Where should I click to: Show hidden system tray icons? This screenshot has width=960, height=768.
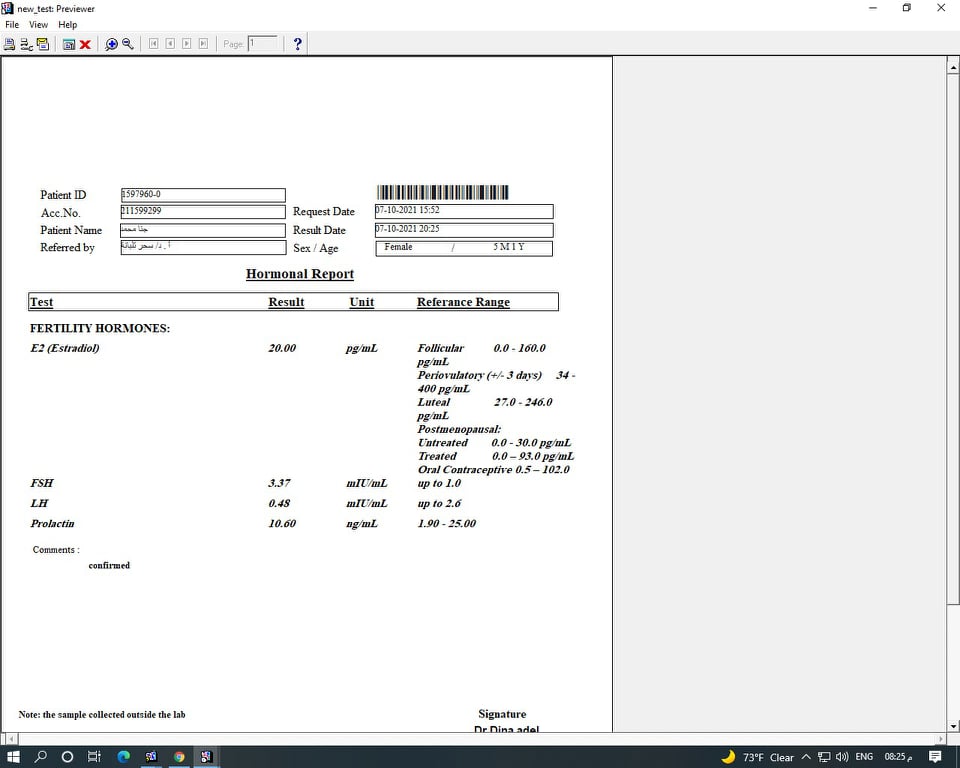806,757
